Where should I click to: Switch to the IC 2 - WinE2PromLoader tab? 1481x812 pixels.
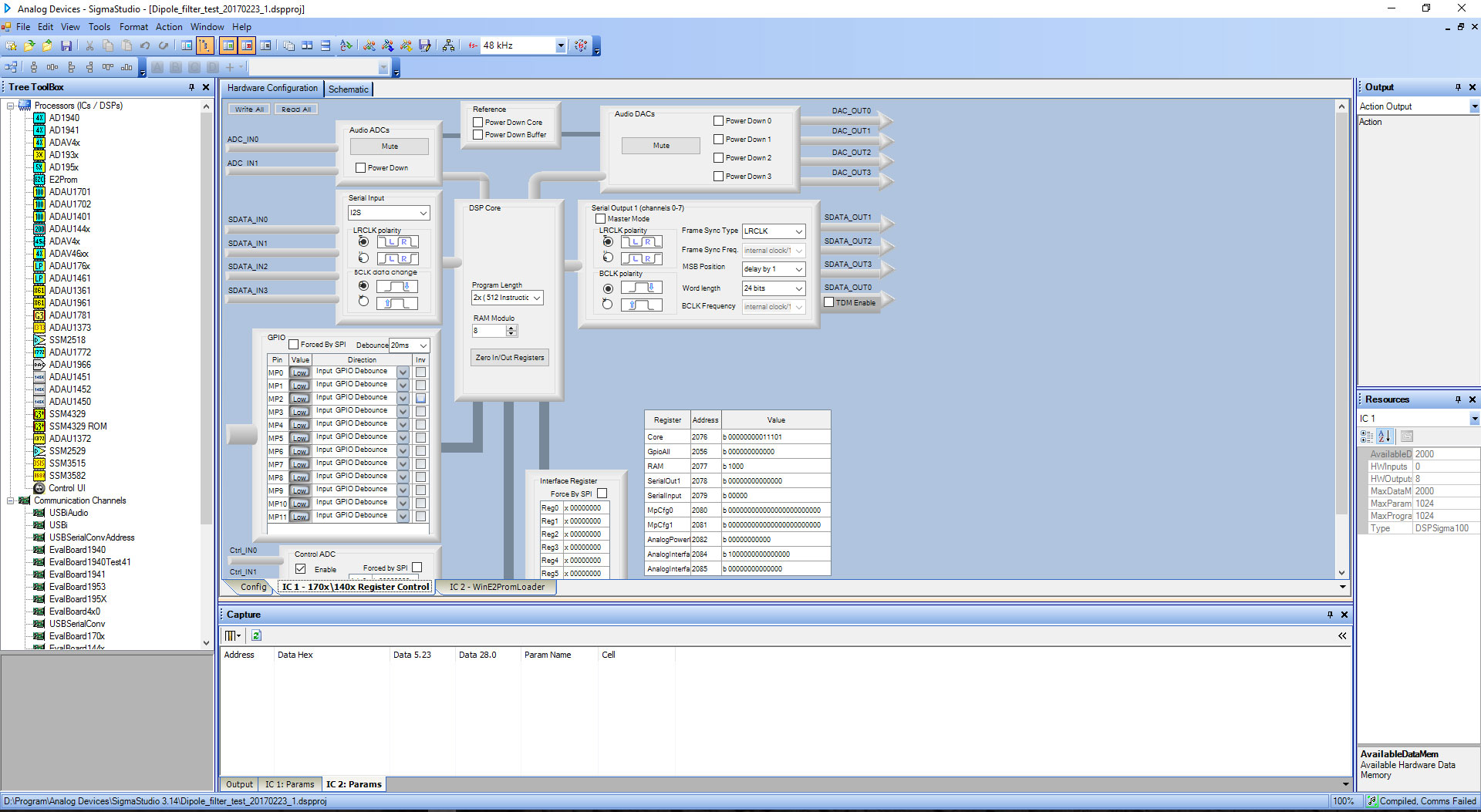tap(497, 587)
